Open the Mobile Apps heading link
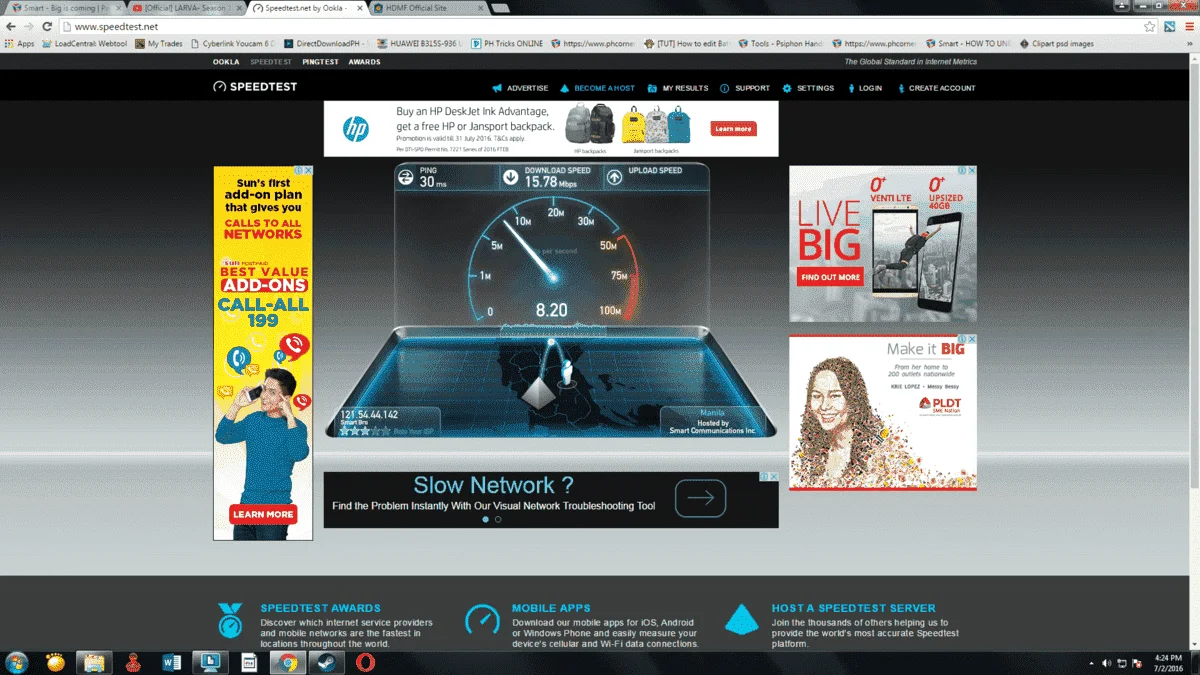The image size is (1200, 675). (551, 608)
